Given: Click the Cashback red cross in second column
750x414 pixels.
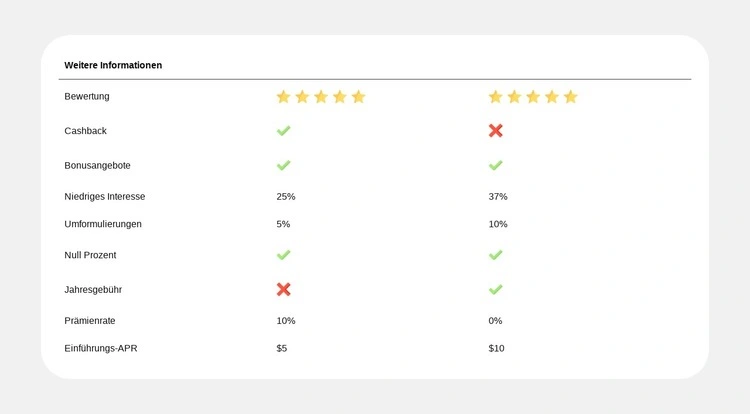Looking at the screenshot, I should pos(496,131).
